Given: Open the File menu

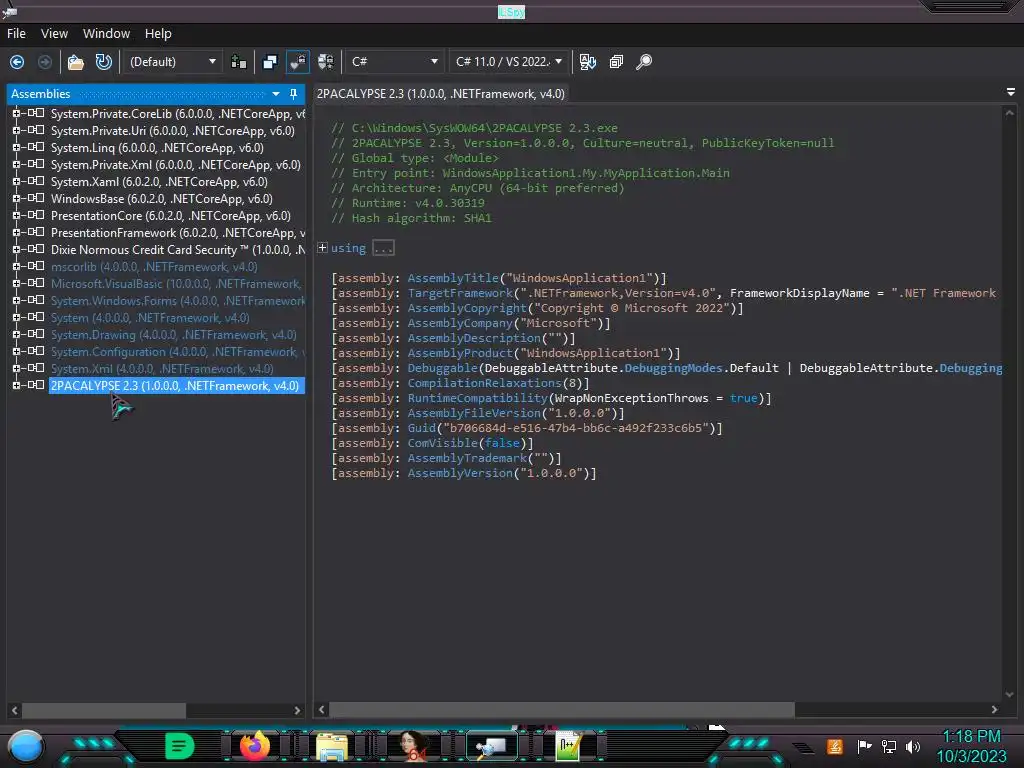Looking at the screenshot, I should point(16,33).
